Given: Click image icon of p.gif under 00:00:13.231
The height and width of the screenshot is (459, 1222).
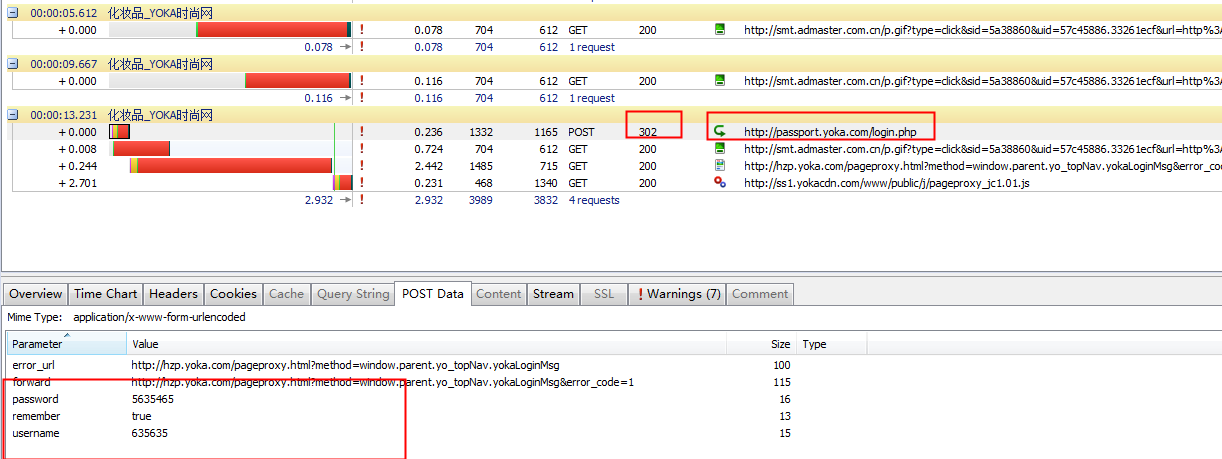Looking at the screenshot, I should 719,149.
